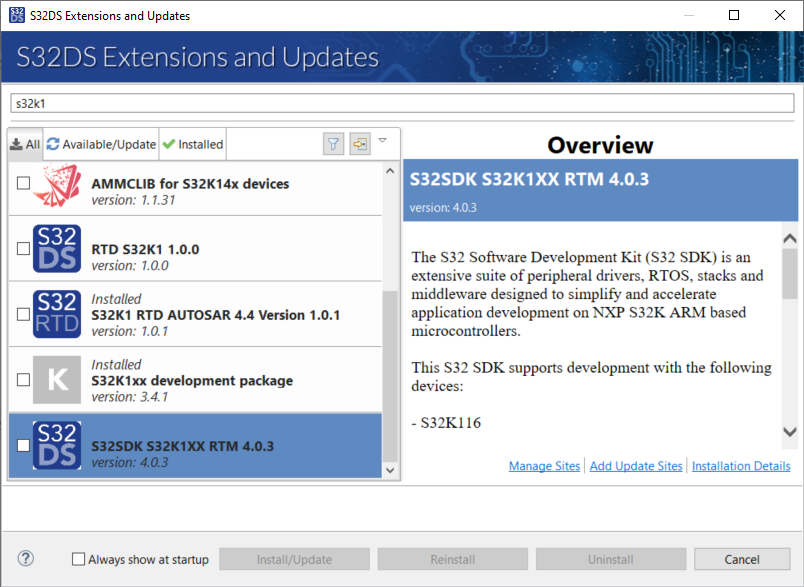Click the S32SDK S32K1XX RTM icon
Screen dimensions: 804x587
coord(57,446)
